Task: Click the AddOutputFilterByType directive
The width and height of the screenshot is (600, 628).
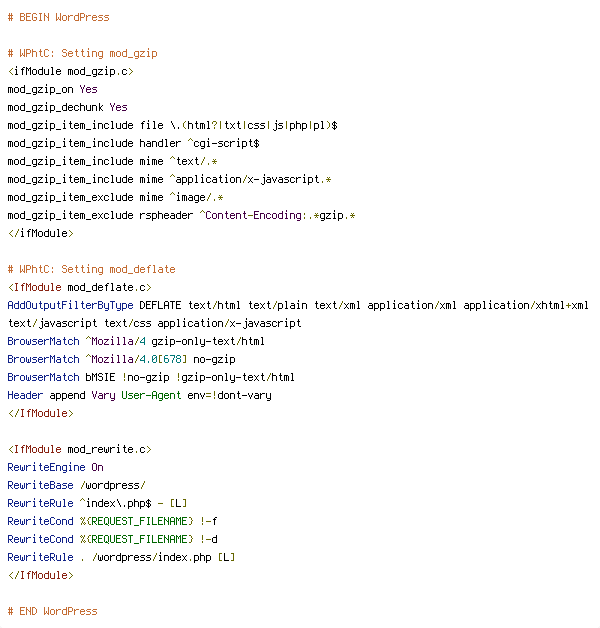Action: coord(70,306)
